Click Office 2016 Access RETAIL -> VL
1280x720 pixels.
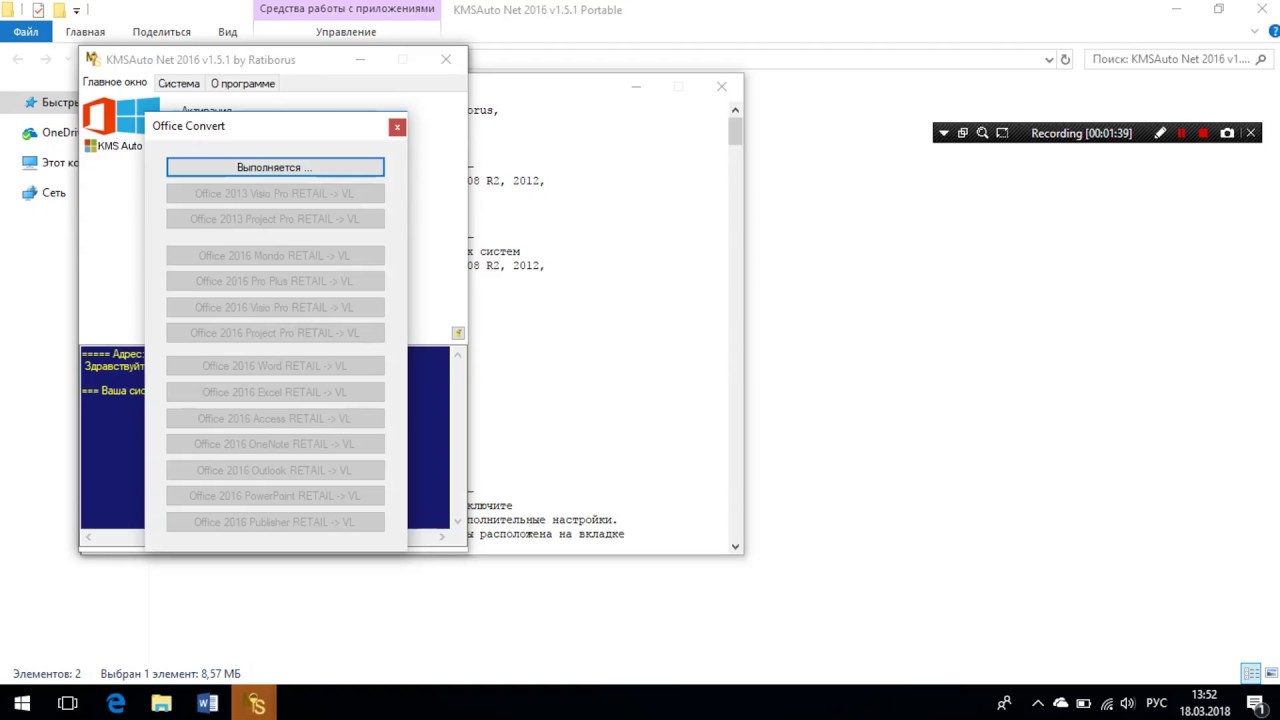coord(275,418)
